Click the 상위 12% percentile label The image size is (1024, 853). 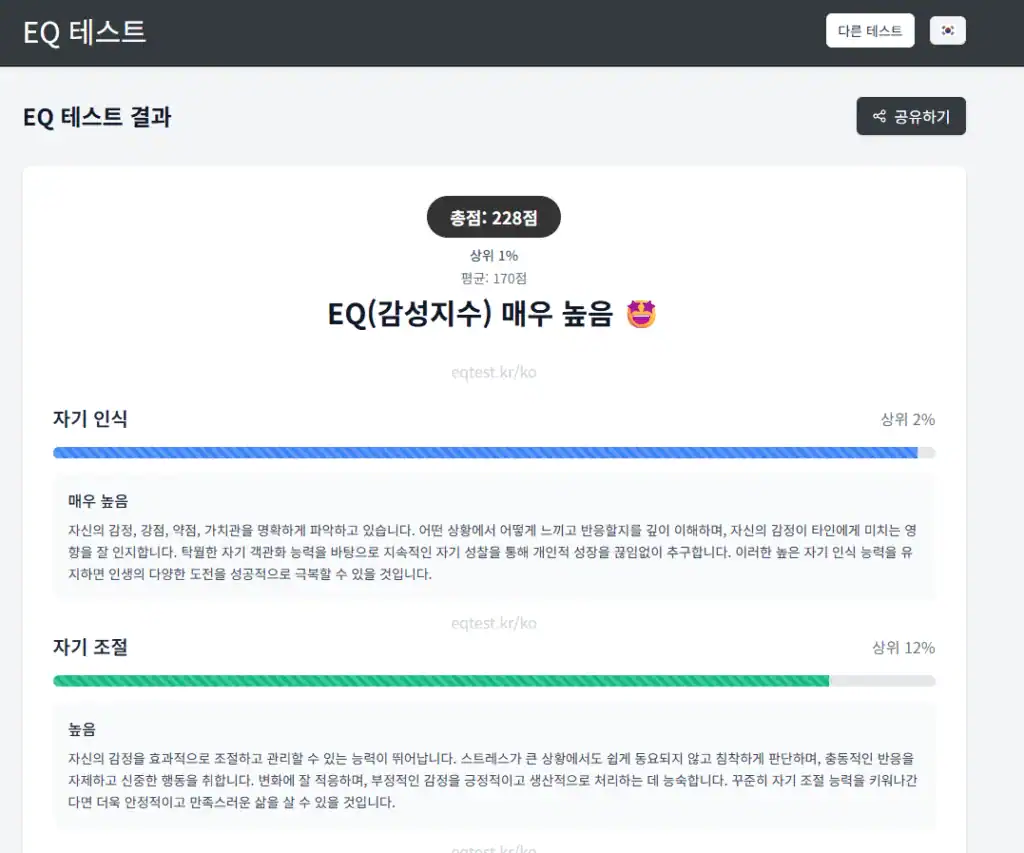(x=903, y=648)
